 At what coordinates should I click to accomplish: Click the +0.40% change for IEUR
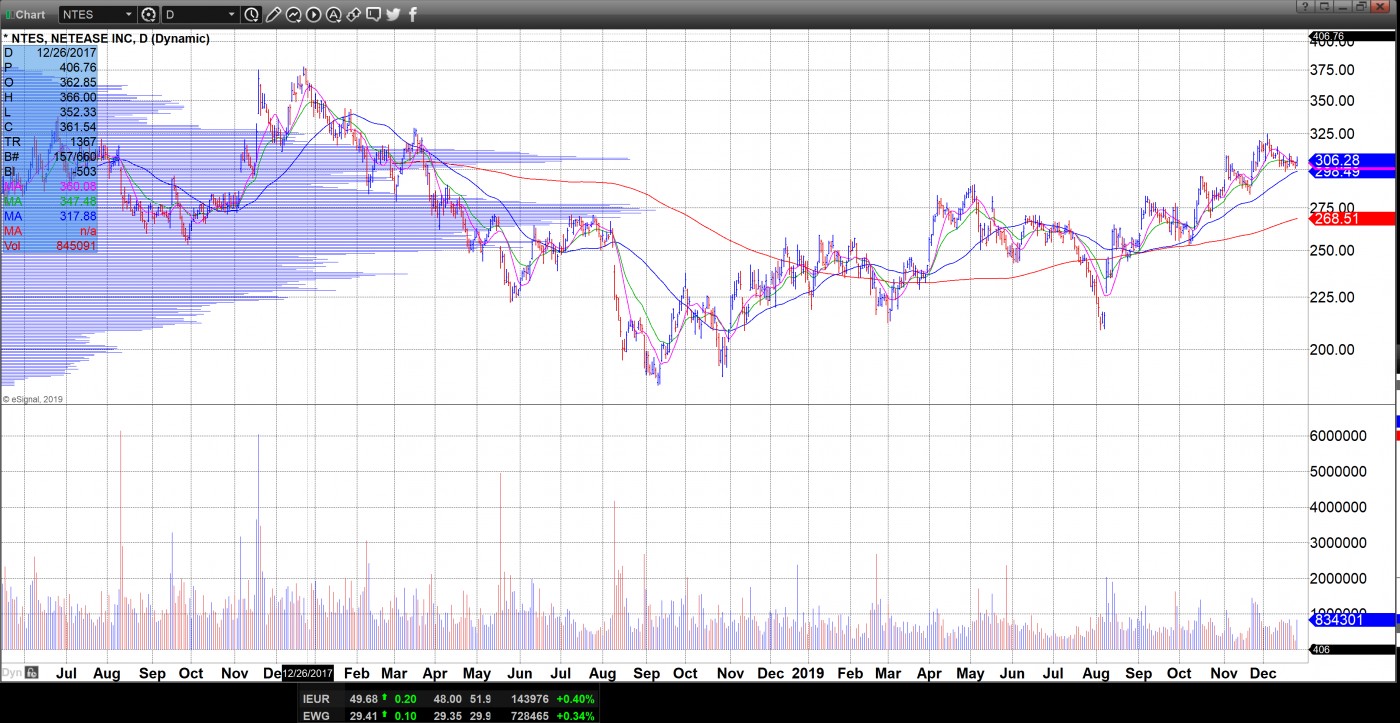click(575, 699)
